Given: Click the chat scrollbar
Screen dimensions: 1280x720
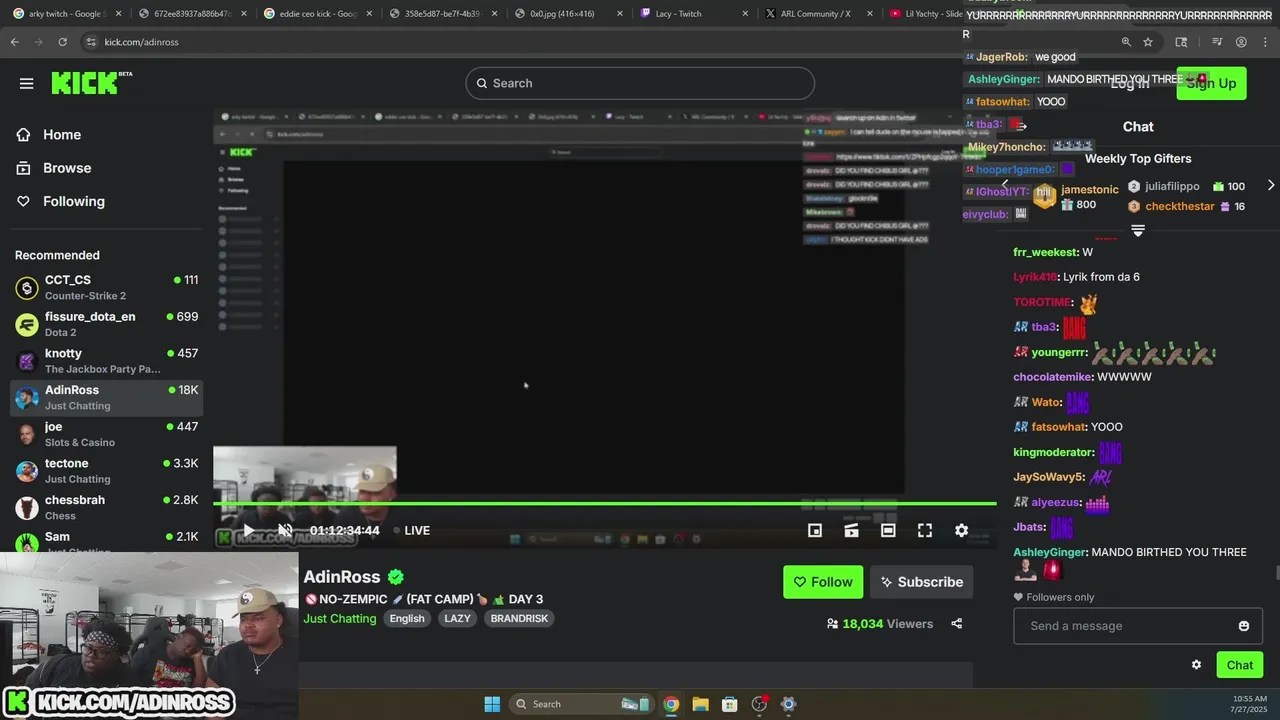Looking at the screenshot, I should [x=1276, y=572].
